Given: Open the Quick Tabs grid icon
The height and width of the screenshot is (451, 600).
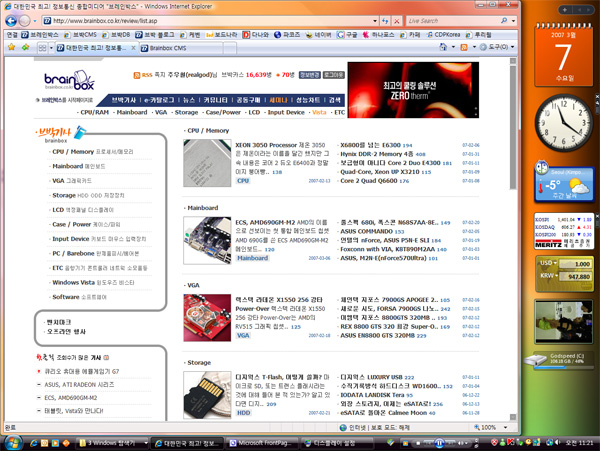Looking at the screenshot, I should click(42, 48).
